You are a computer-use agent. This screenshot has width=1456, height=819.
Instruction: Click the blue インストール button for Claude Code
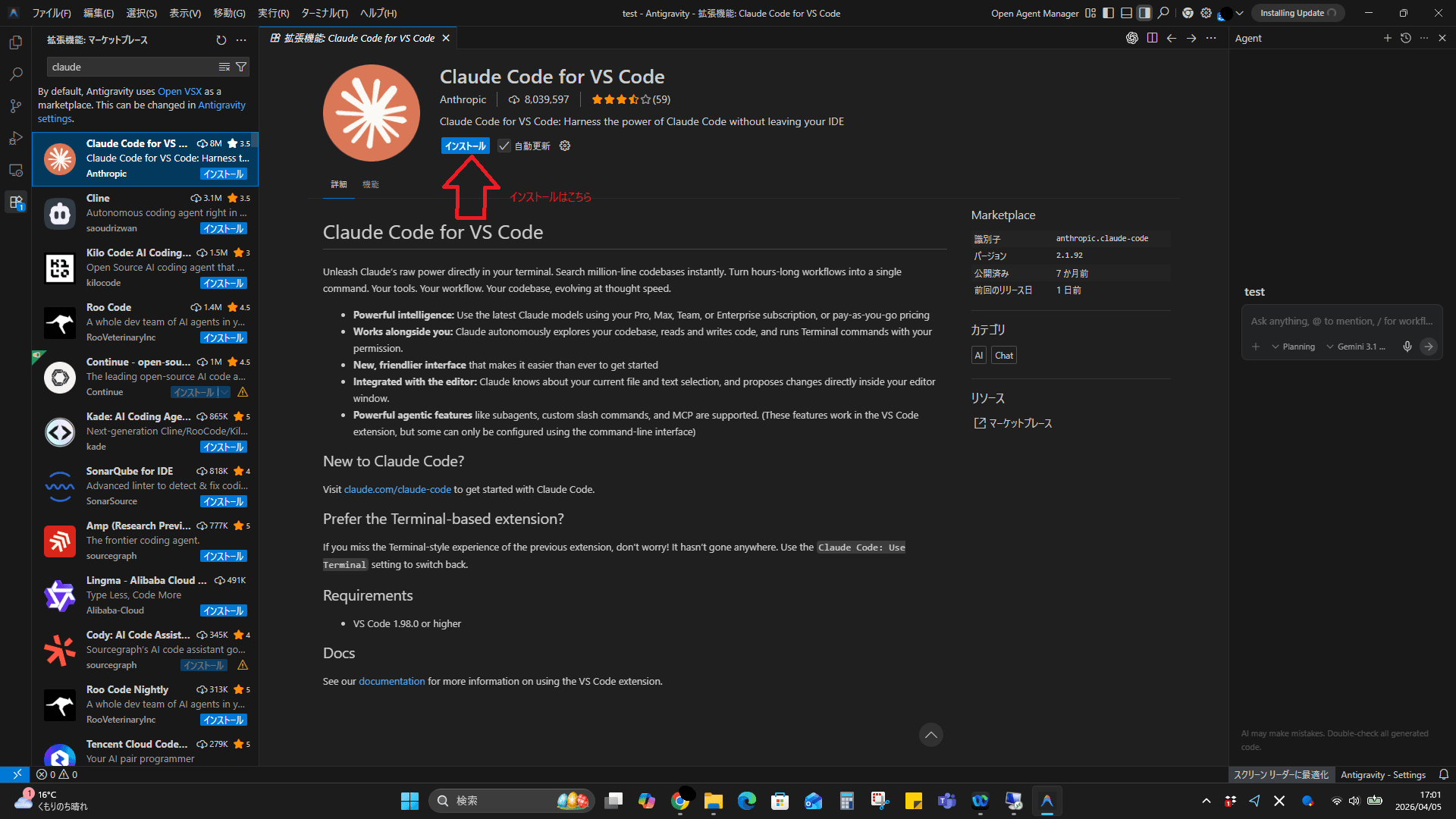point(465,146)
